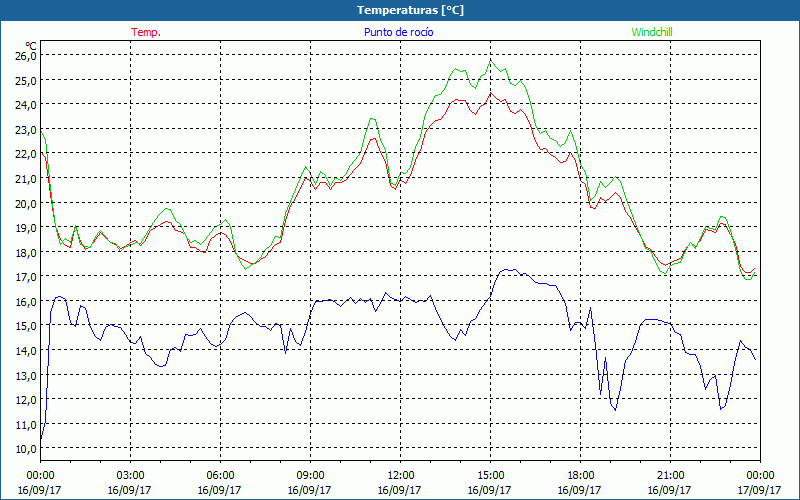Click the 15:00 time axis label
800x500 pixels.
pos(490,476)
